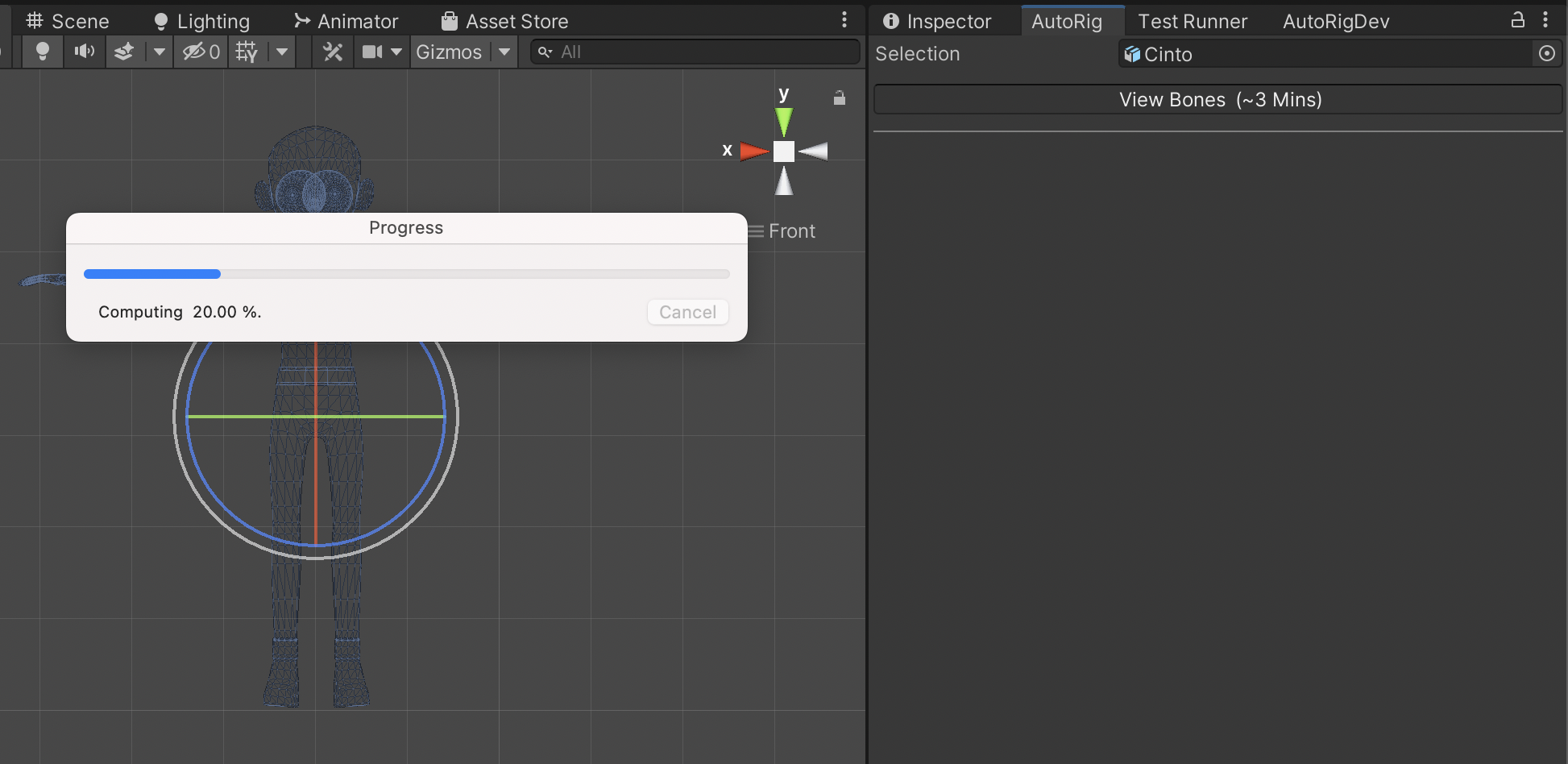Toggle scene effects layers icon
Screen dimensions: 1568x764
124,52
